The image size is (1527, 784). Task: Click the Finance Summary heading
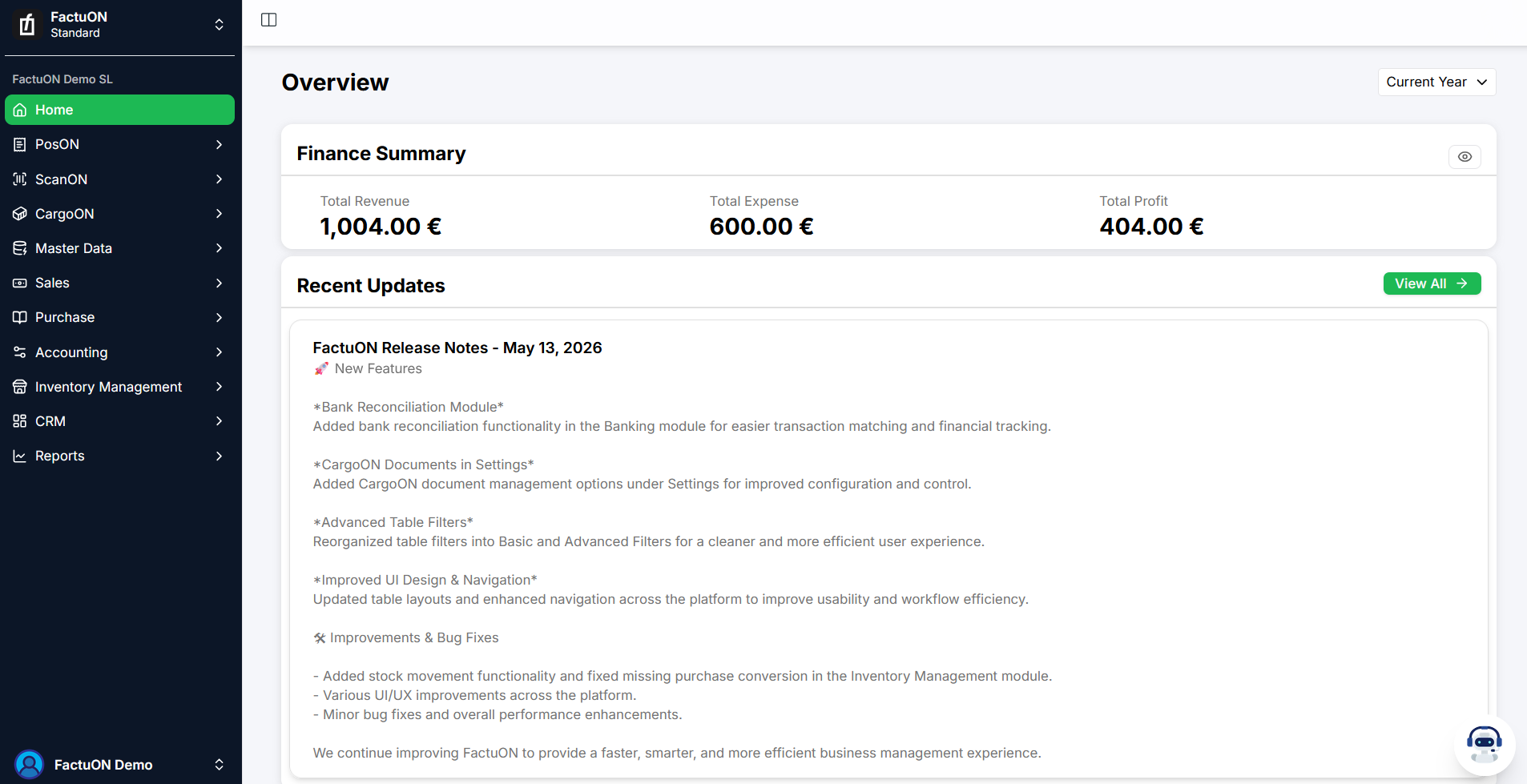click(381, 154)
